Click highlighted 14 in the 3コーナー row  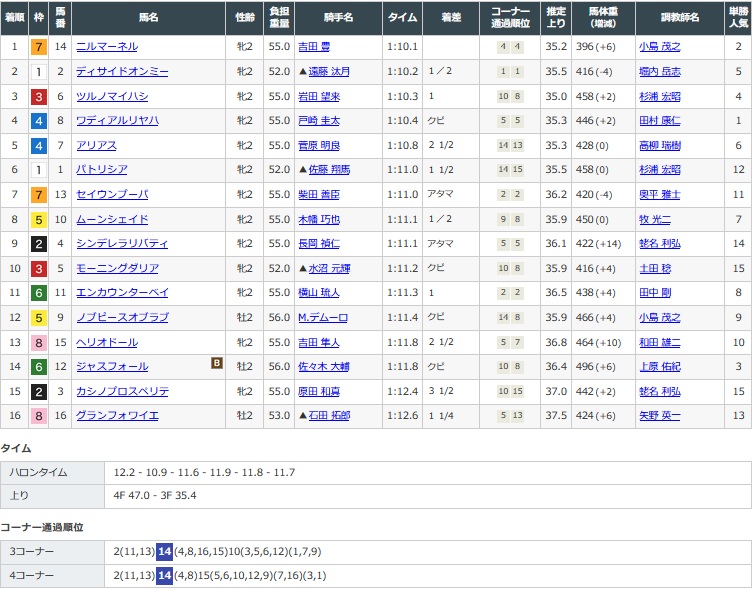point(164,551)
